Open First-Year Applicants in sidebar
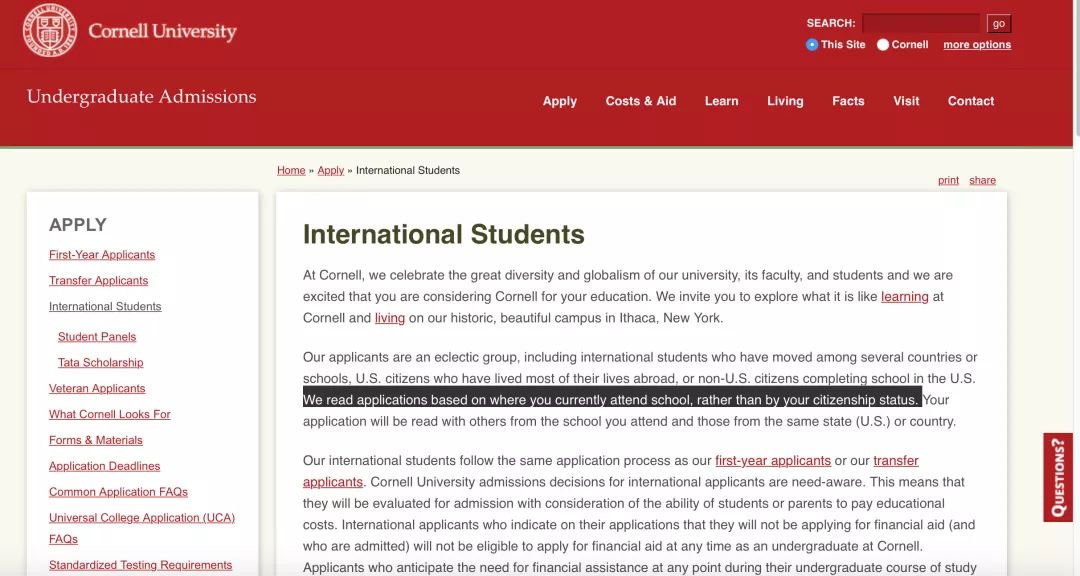This screenshot has height=576, width=1080. 102,254
